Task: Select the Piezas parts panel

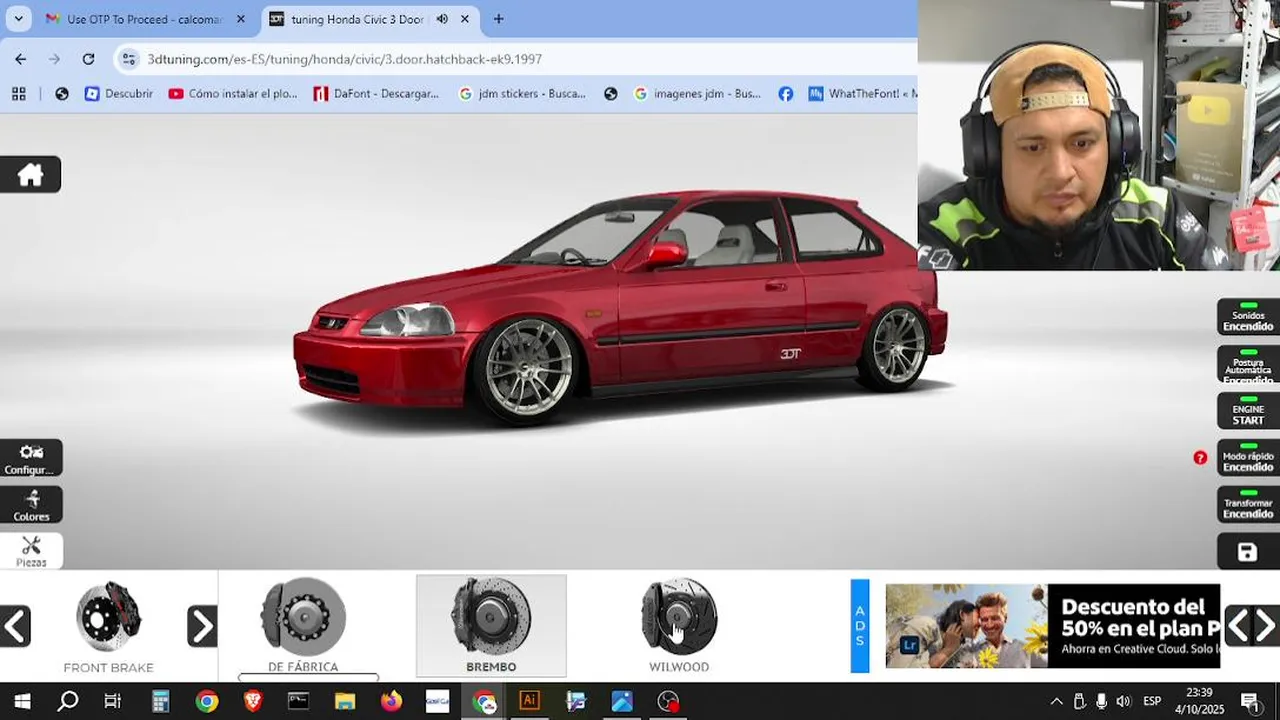Action: [31, 551]
